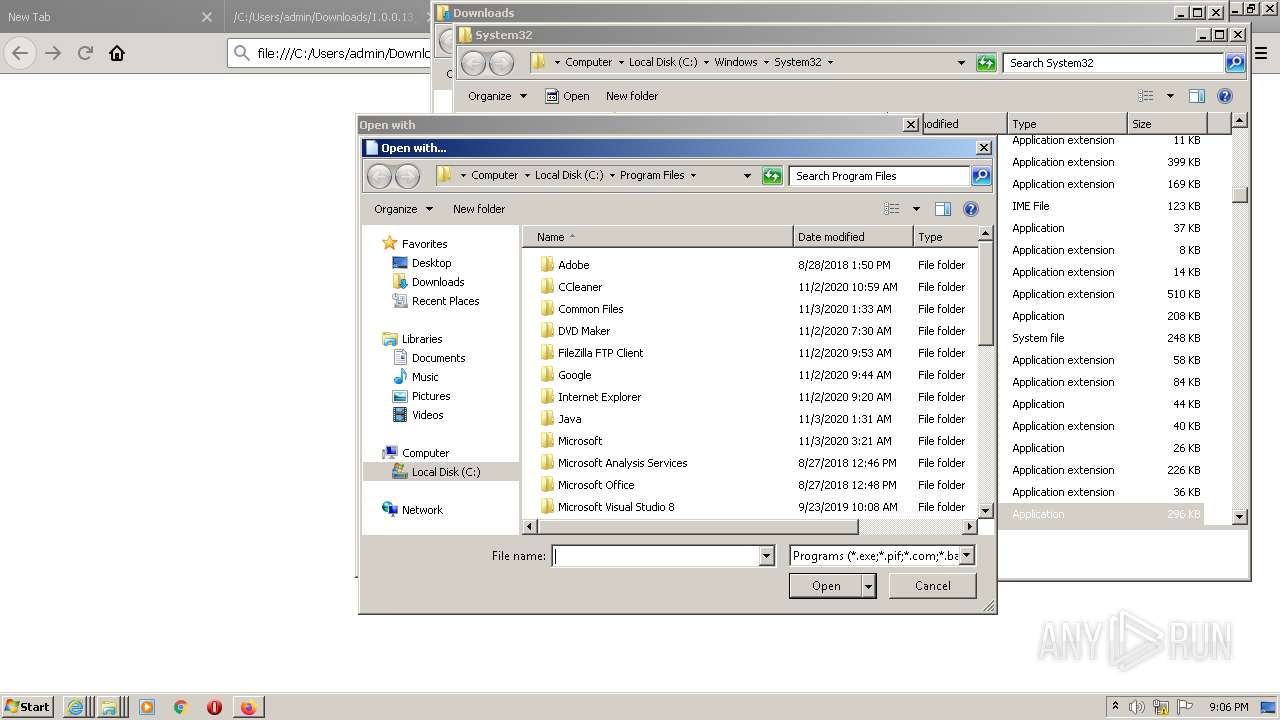1280x720 pixels.
Task: Click the Forward arrow in Open with dialog
Action: click(x=407, y=176)
